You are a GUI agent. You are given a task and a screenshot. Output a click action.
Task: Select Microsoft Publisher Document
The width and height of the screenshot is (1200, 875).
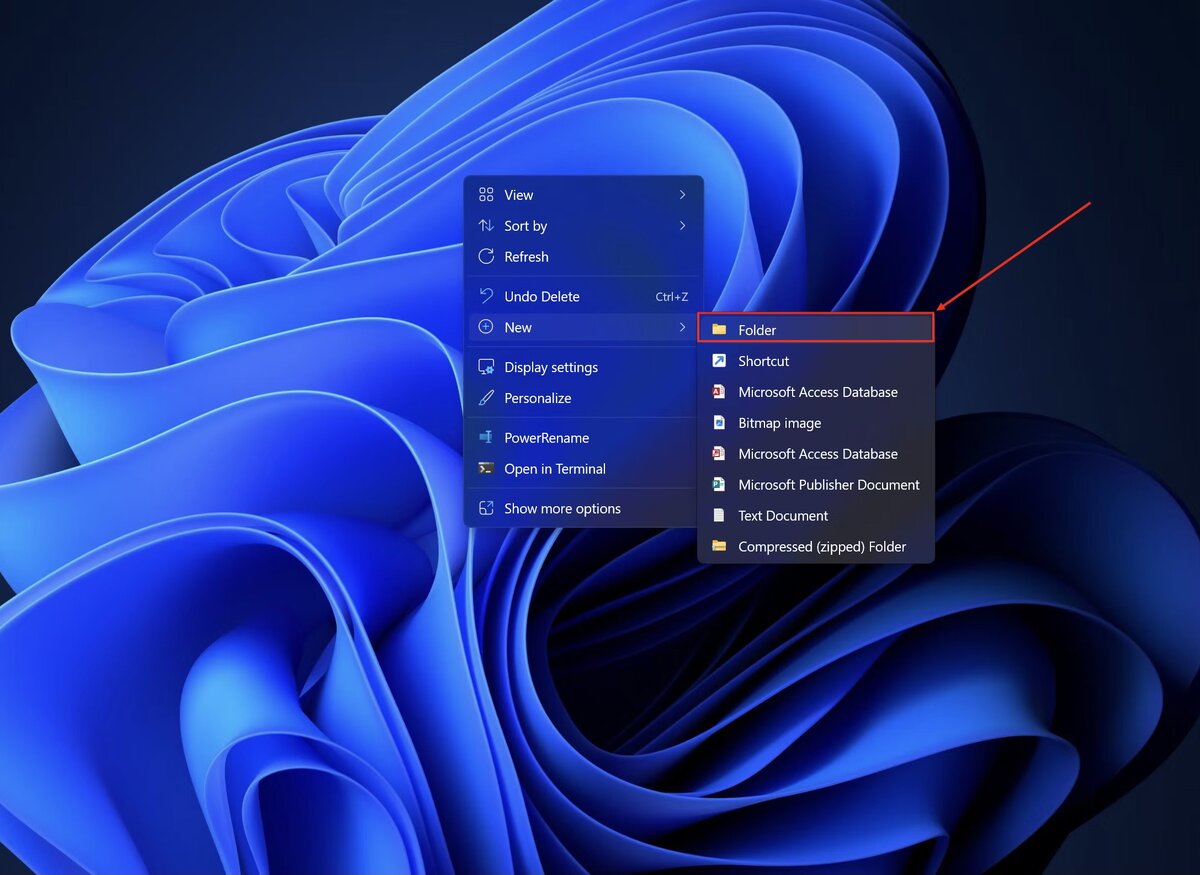(x=816, y=485)
